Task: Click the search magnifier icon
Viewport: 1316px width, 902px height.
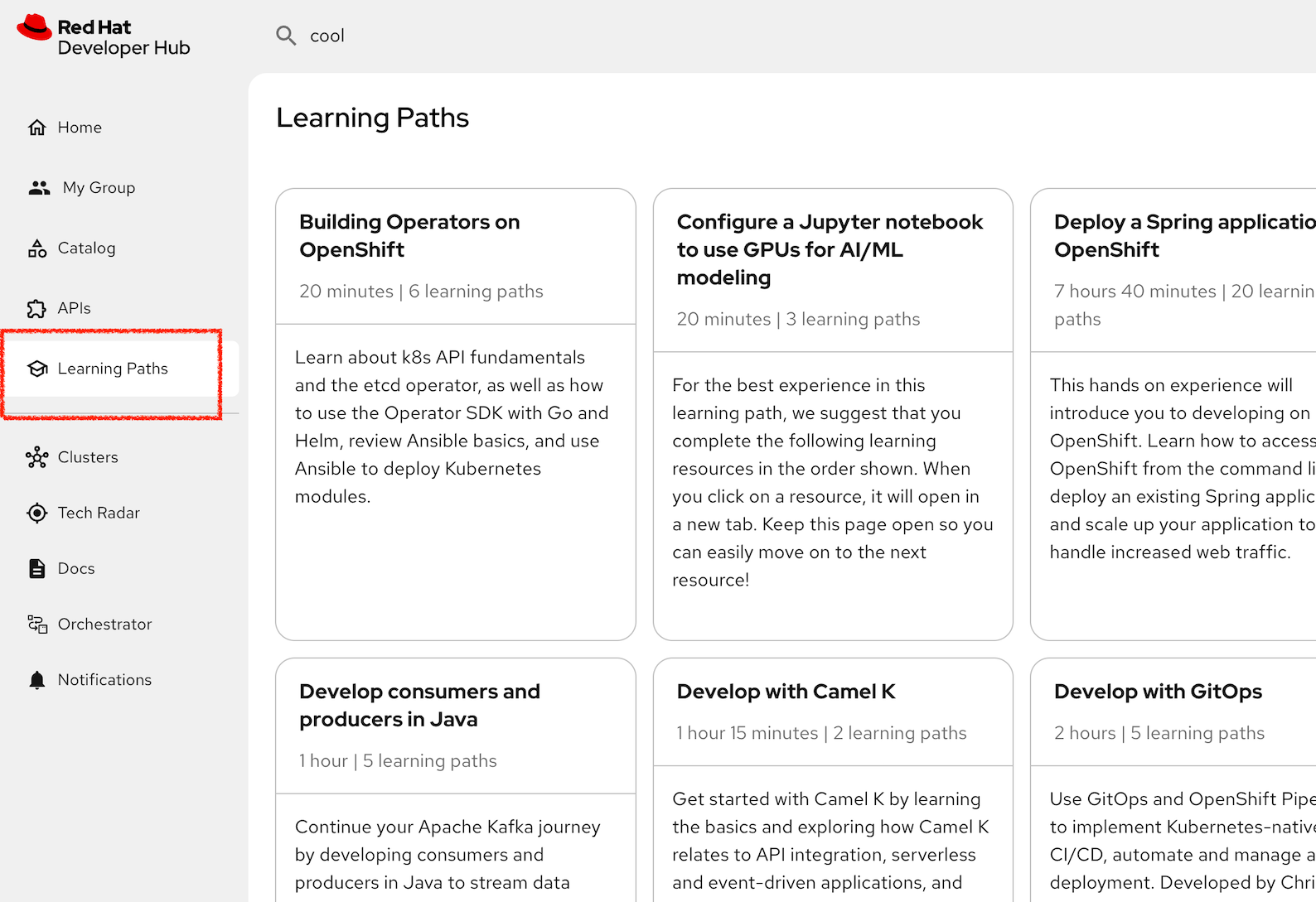Action: [286, 36]
